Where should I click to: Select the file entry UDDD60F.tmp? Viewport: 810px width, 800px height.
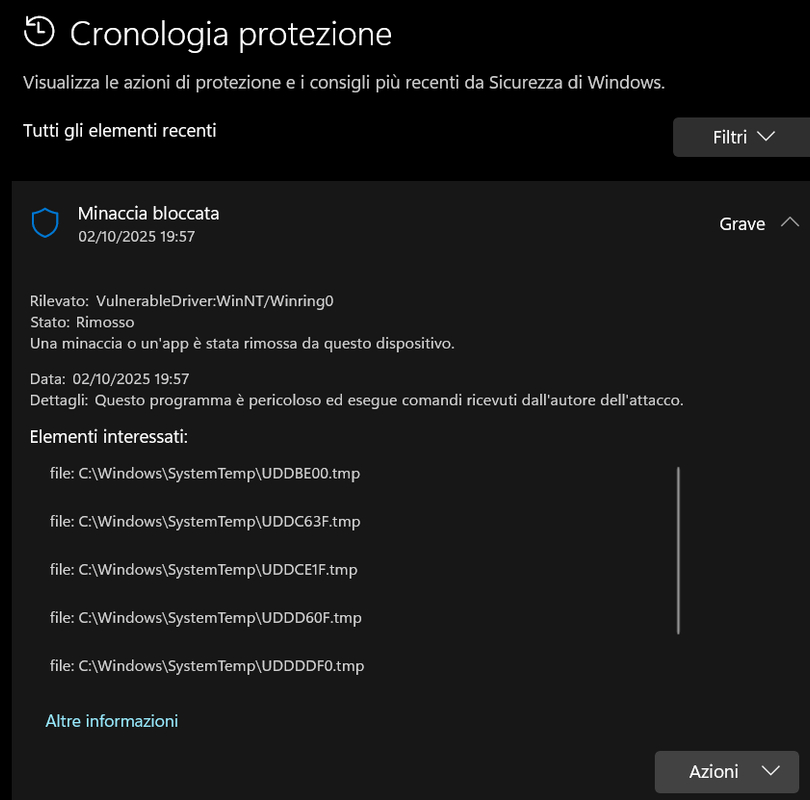206,617
